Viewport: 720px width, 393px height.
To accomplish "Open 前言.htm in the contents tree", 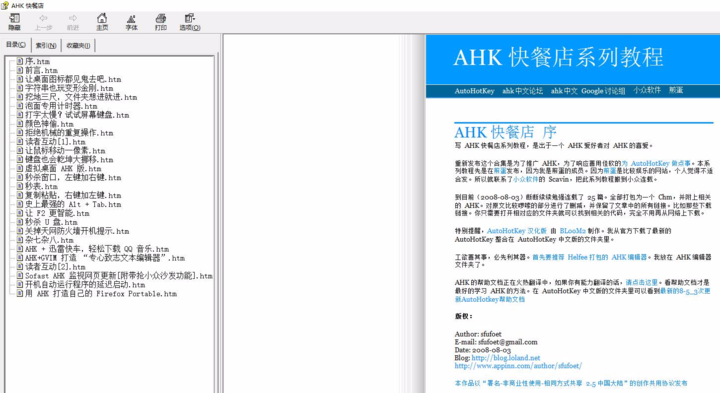I will coord(41,70).
